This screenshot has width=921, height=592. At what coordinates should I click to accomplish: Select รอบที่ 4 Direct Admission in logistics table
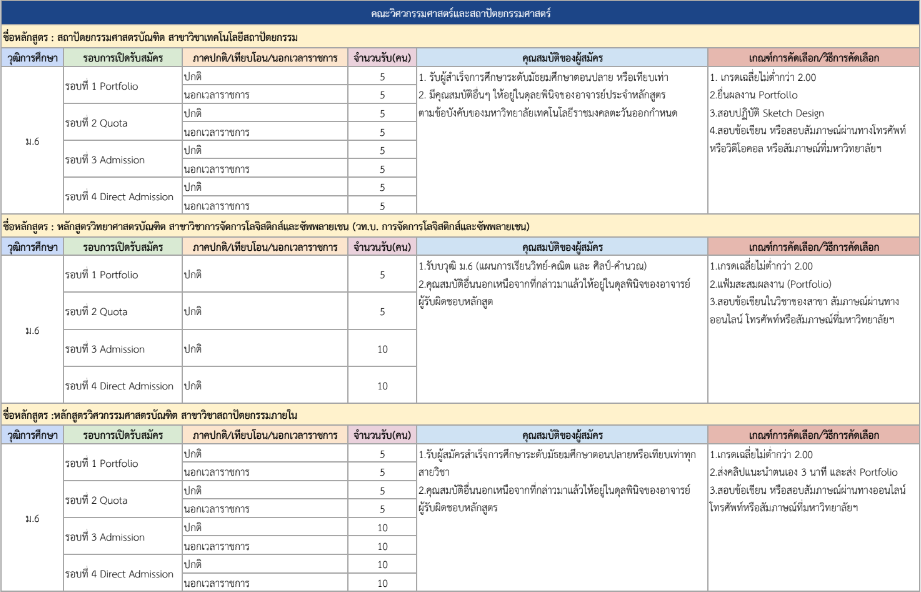click(x=119, y=386)
